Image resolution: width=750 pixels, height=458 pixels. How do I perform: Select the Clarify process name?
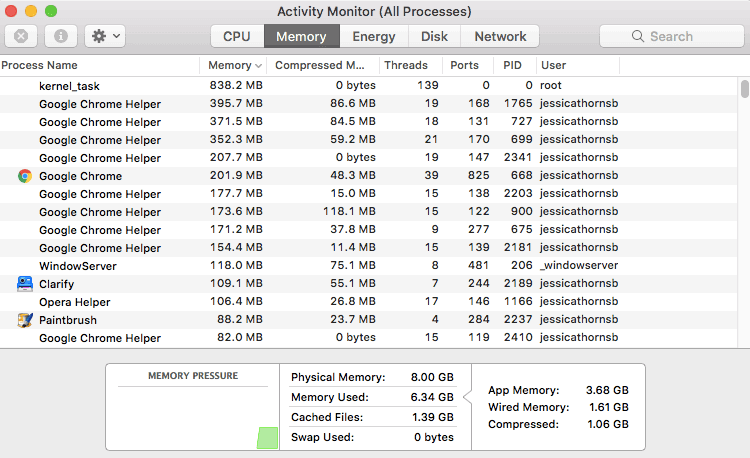[x=56, y=284]
